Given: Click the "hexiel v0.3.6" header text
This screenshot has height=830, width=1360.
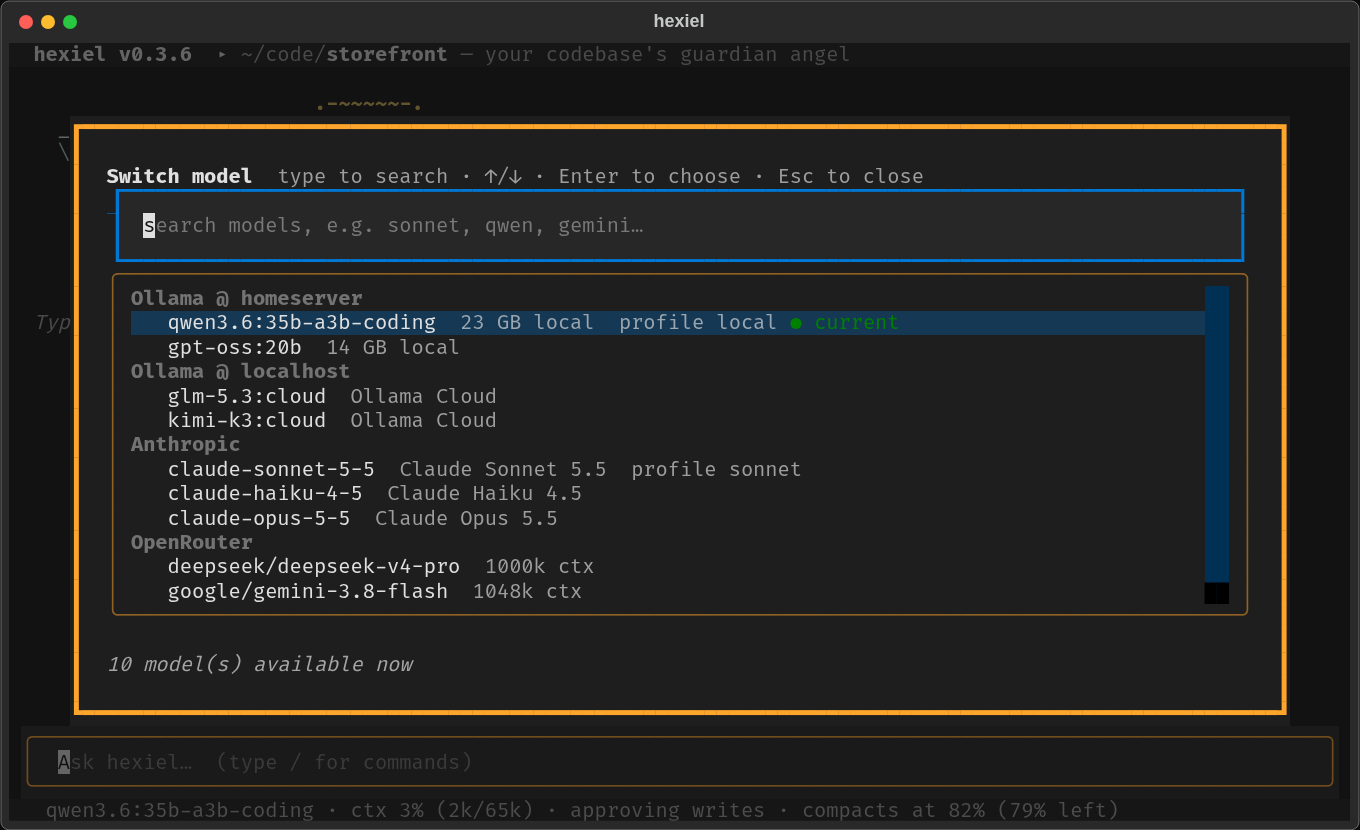Looking at the screenshot, I should [x=113, y=54].
